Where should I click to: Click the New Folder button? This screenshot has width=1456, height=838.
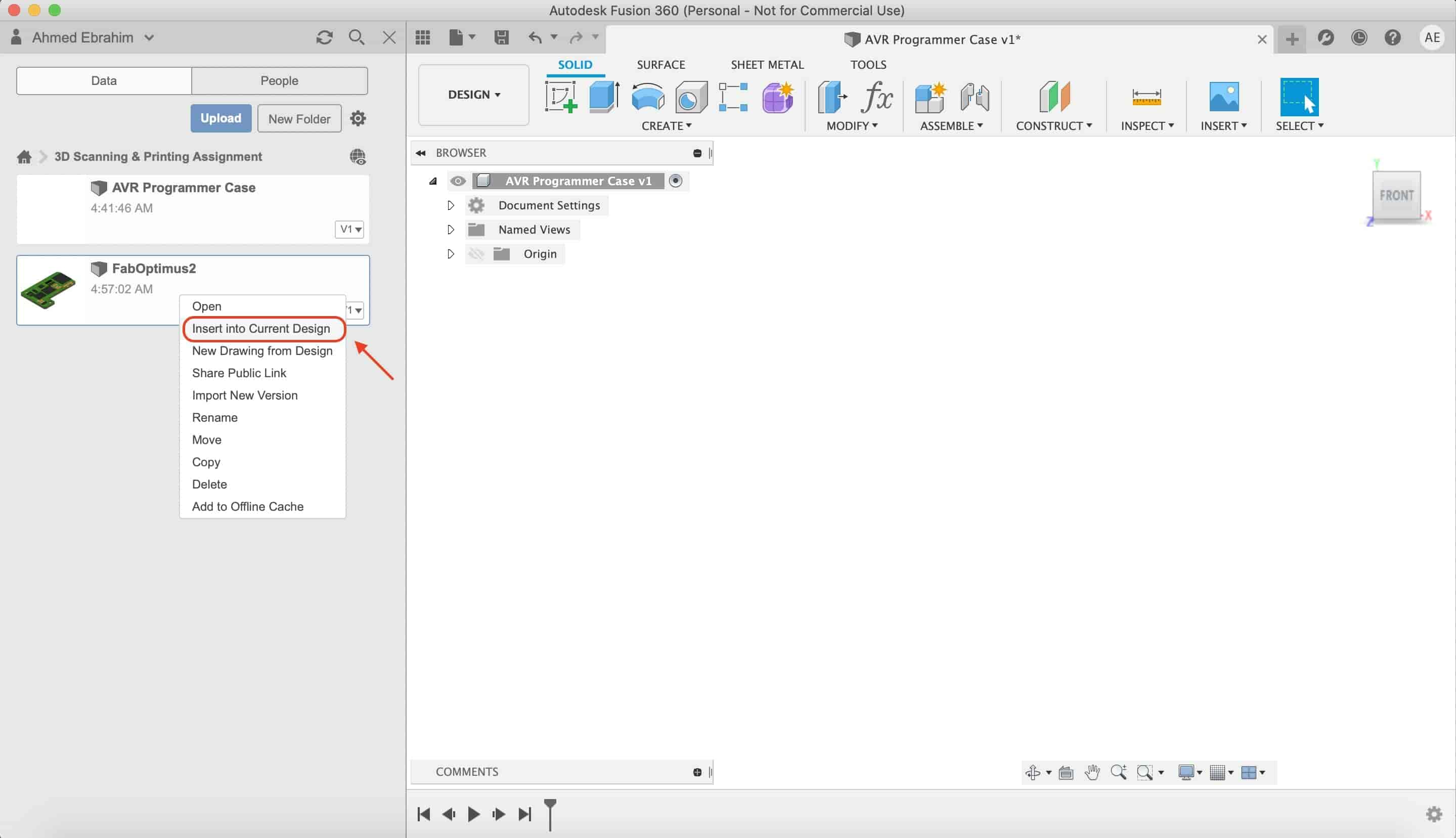[x=299, y=118]
